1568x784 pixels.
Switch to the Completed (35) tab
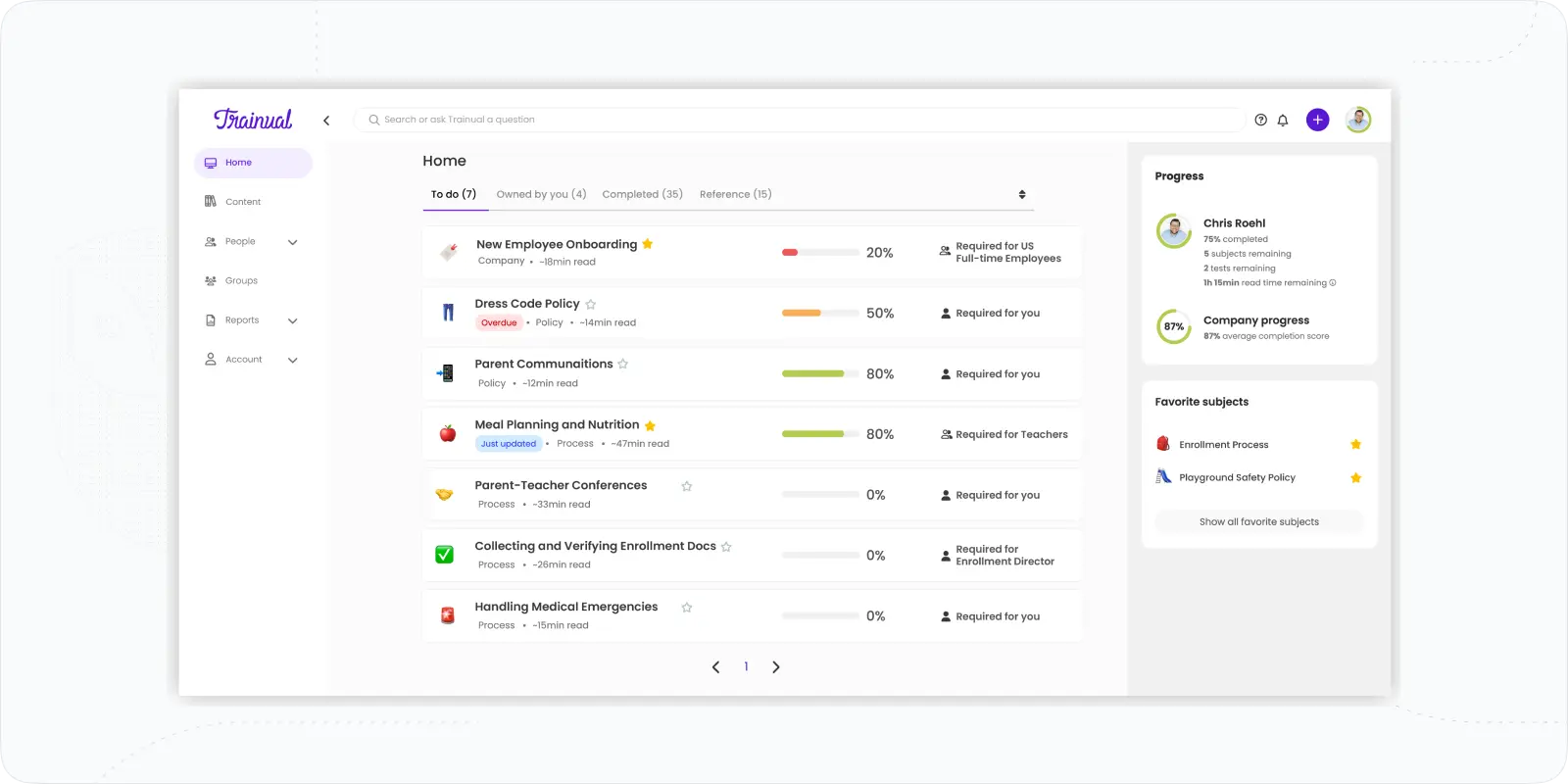tap(642, 194)
